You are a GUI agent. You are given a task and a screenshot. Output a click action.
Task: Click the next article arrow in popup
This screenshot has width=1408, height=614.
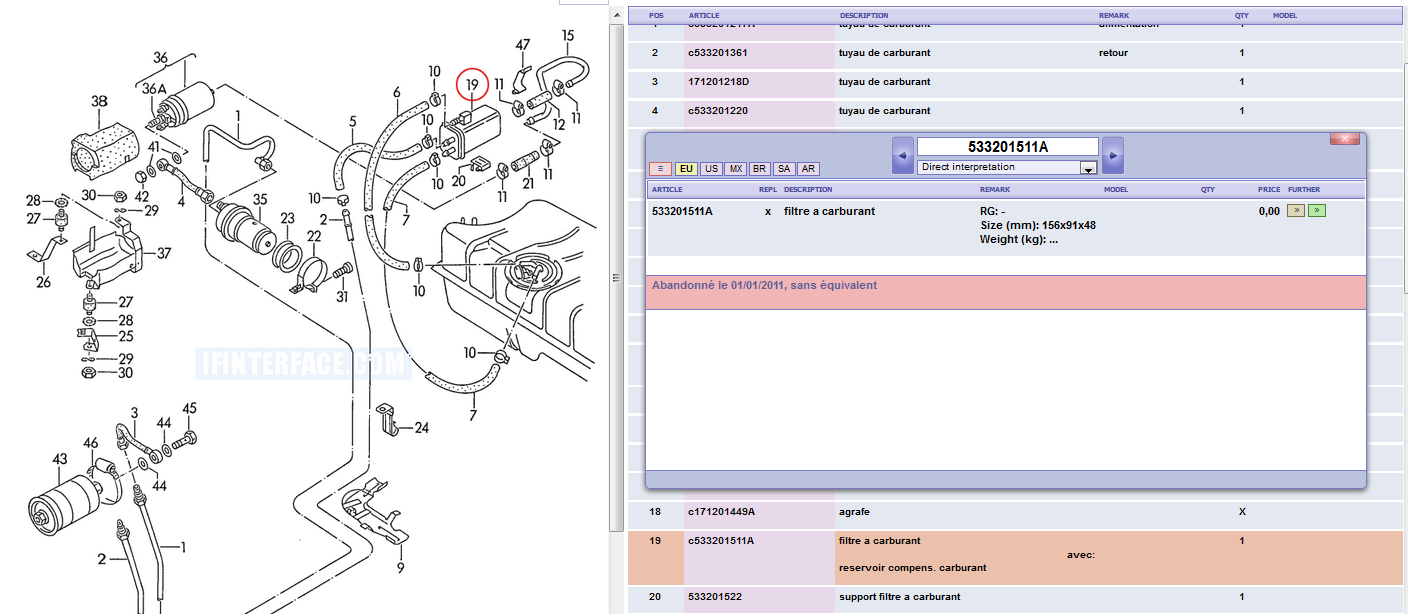pos(1113,156)
